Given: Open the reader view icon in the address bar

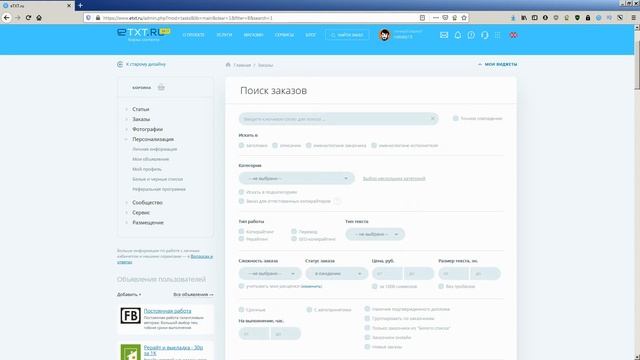Looking at the screenshot, I should click(x=422, y=18).
